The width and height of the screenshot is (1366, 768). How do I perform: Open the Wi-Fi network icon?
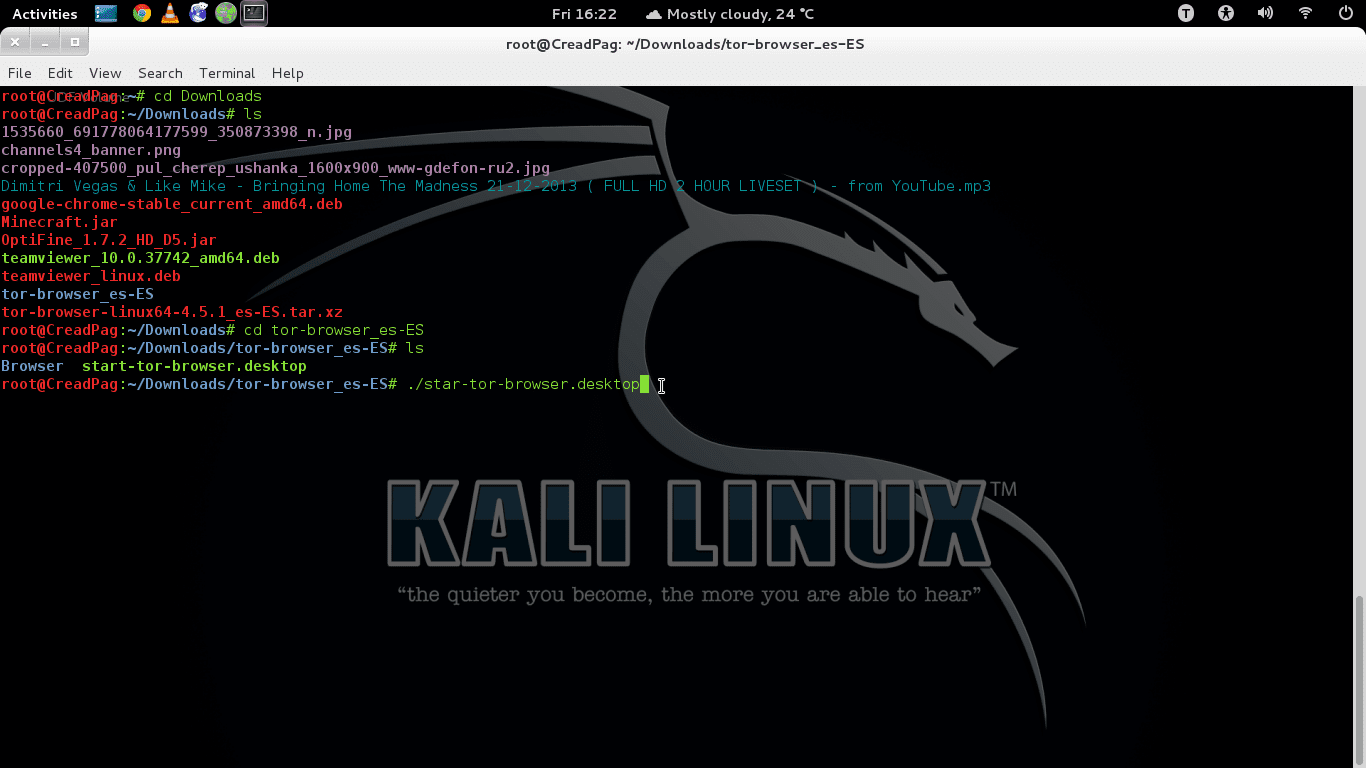[1305, 14]
